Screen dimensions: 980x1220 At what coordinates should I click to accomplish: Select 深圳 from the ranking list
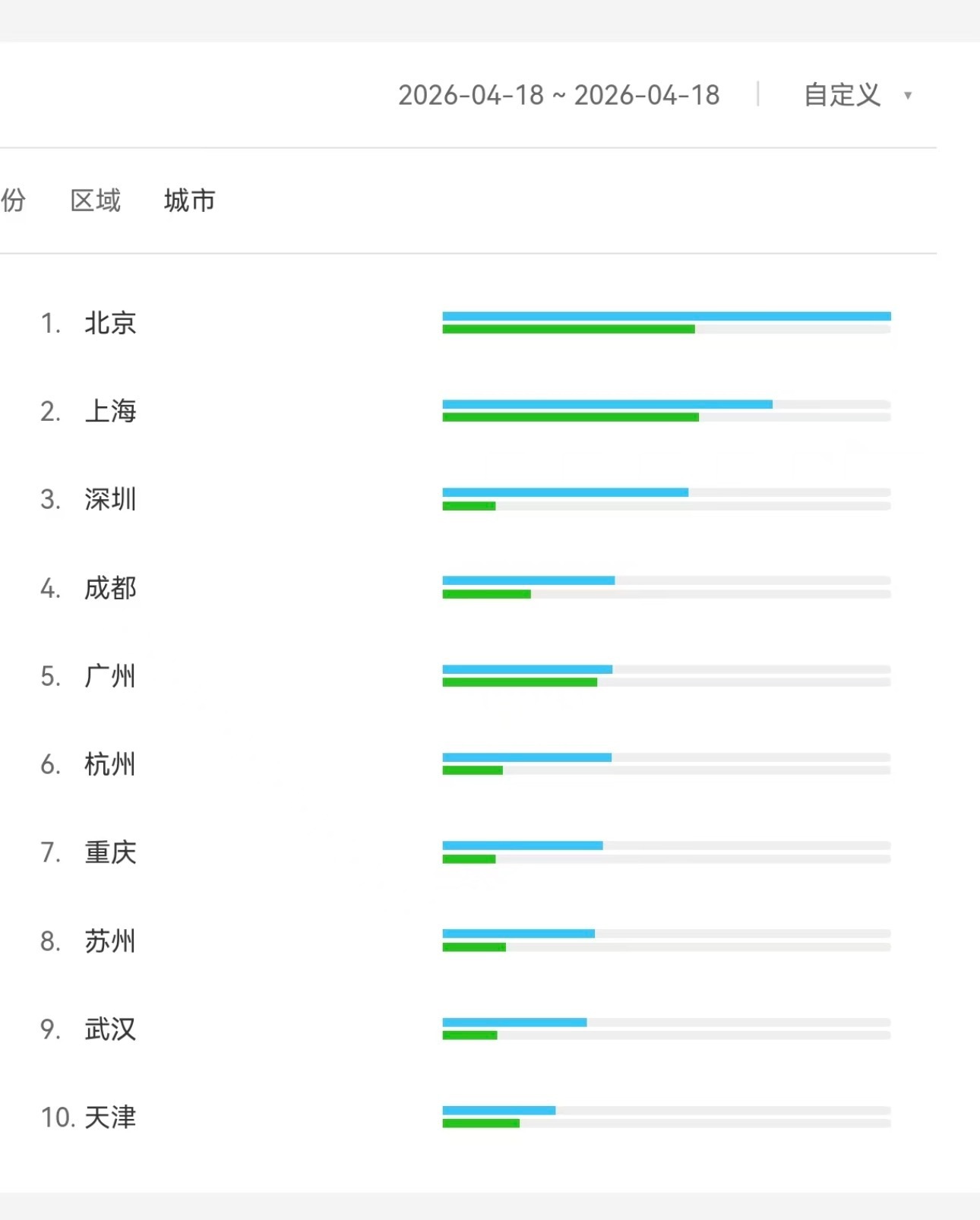coord(111,500)
